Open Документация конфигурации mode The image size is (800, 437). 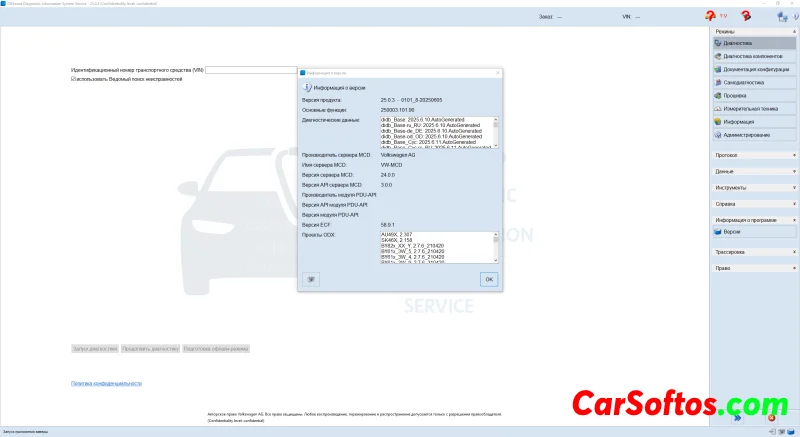(x=752, y=70)
